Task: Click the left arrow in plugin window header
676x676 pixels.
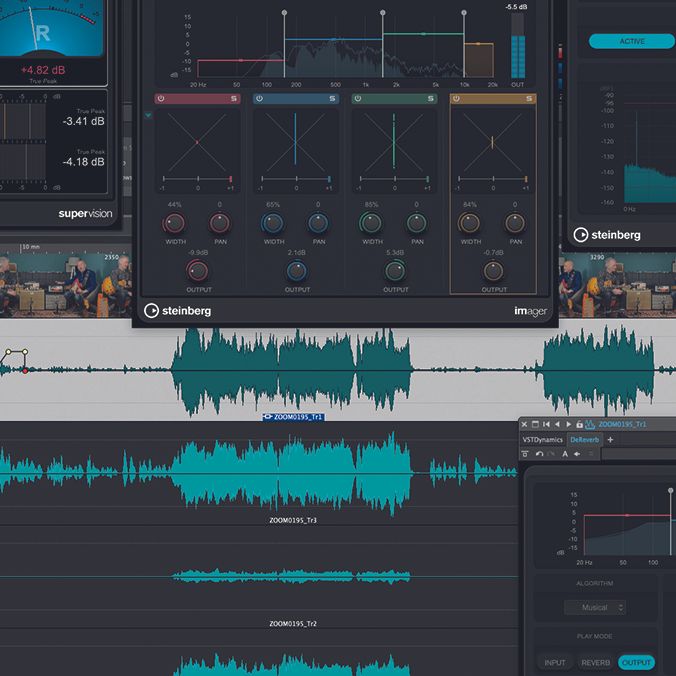Action: 557,424
